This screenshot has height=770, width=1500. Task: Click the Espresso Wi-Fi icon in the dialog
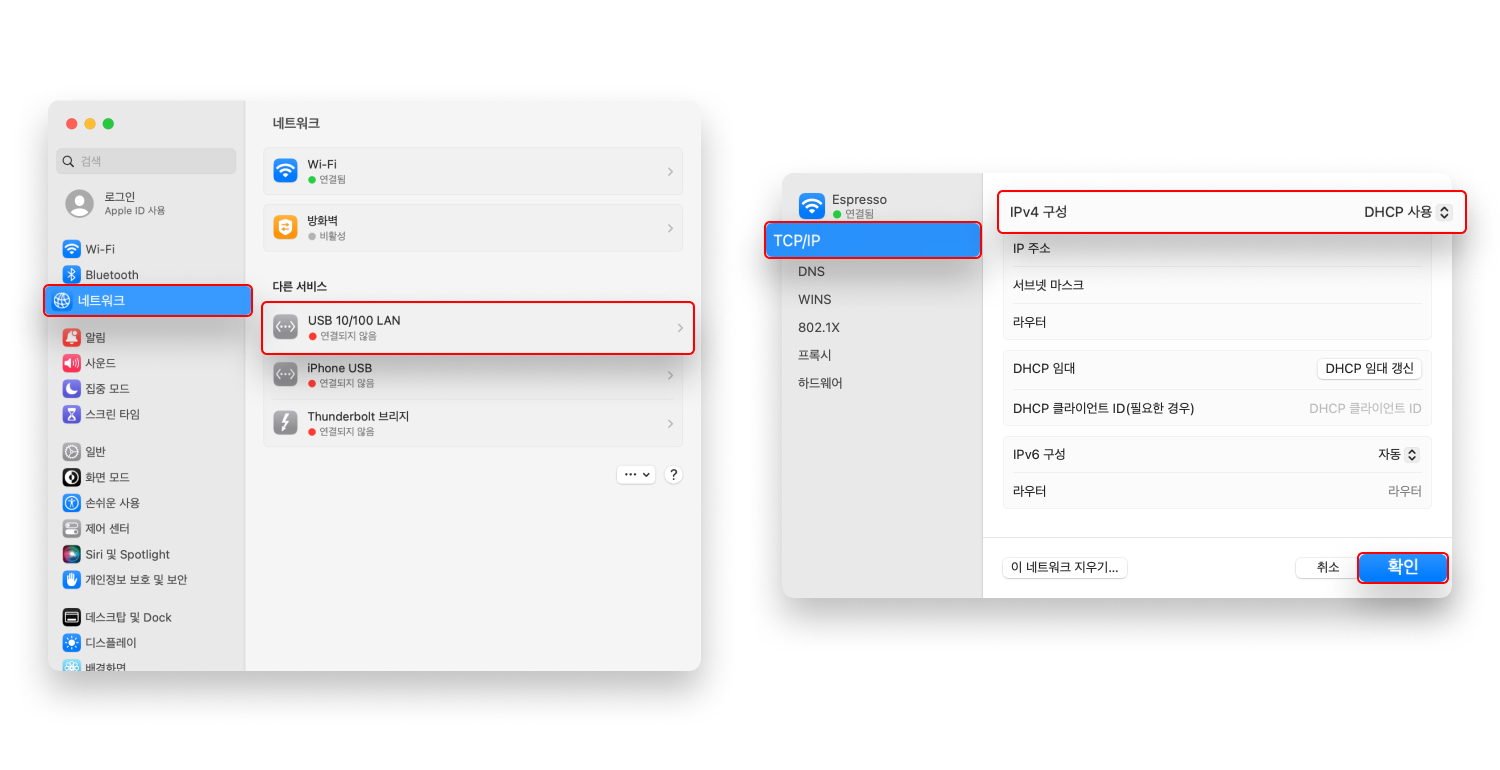coord(812,206)
